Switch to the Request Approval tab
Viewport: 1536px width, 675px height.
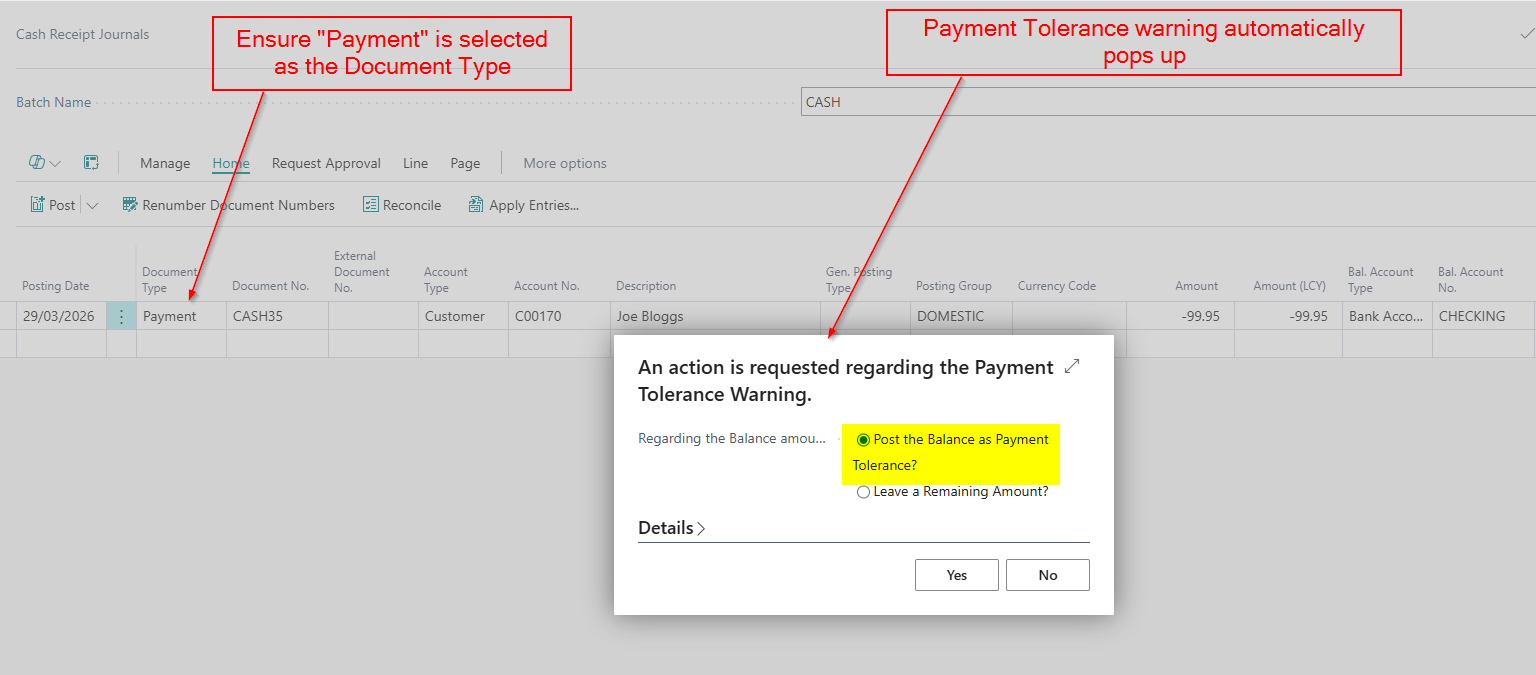point(326,163)
